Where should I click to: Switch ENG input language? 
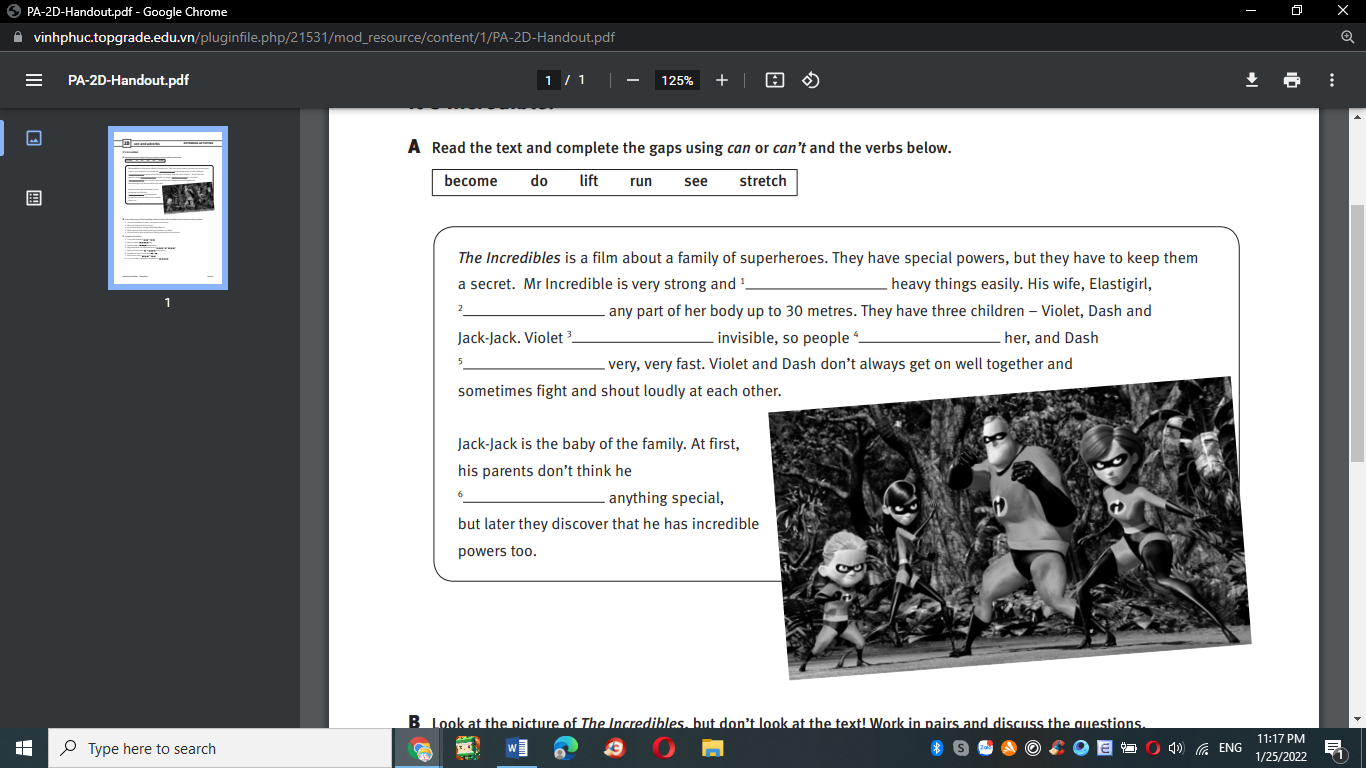click(1230, 748)
